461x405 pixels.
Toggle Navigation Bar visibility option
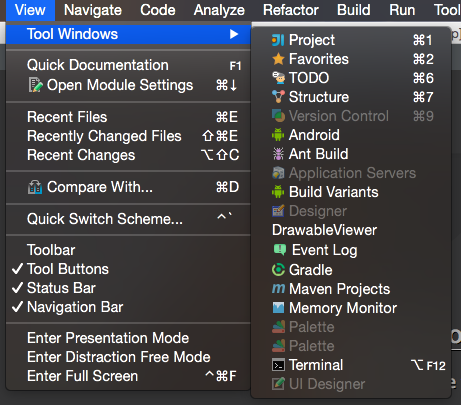click(128, 307)
